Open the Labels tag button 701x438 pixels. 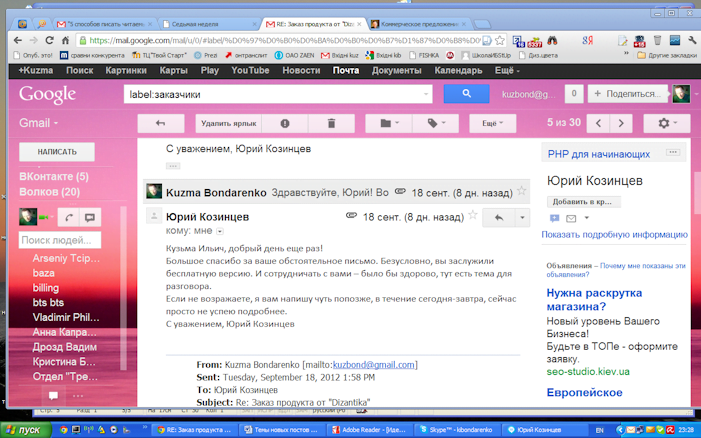click(436, 123)
